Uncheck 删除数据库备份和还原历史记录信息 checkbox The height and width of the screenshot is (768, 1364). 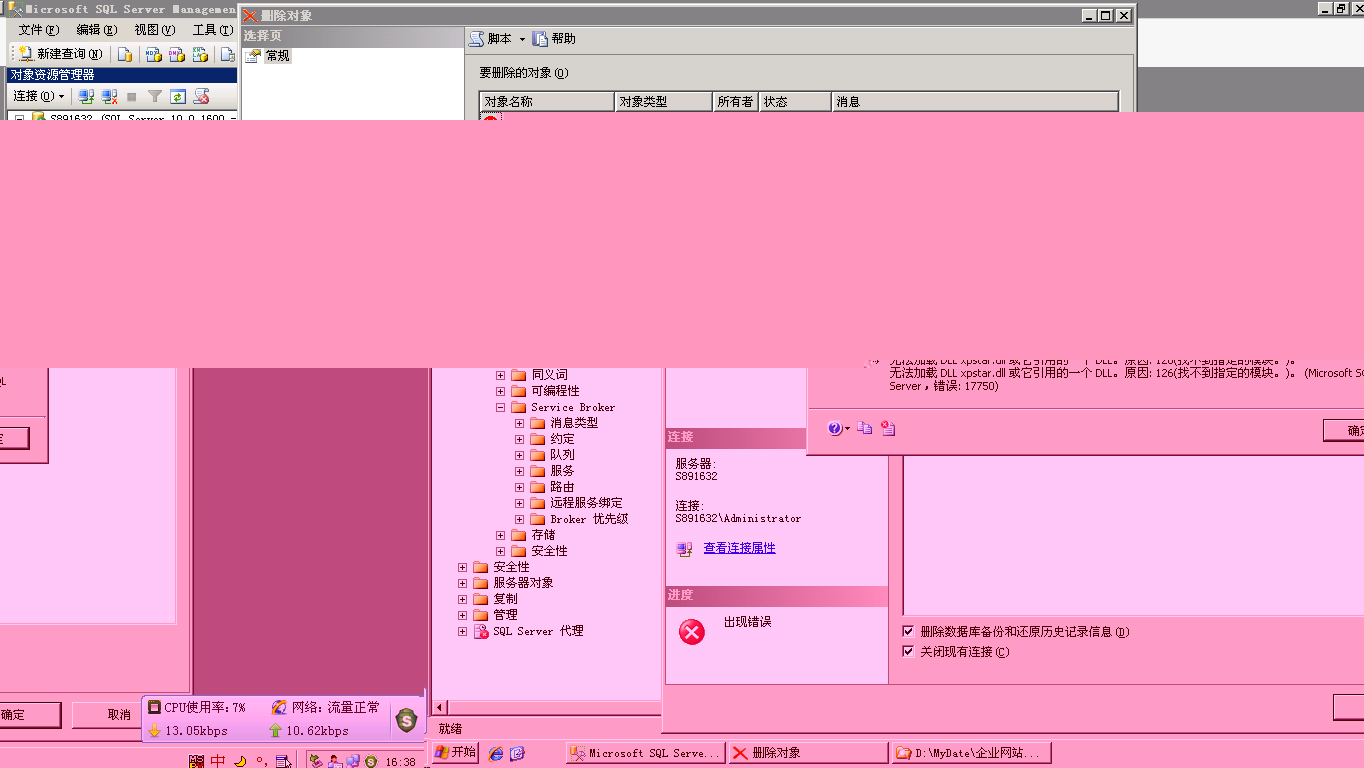(908, 631)
